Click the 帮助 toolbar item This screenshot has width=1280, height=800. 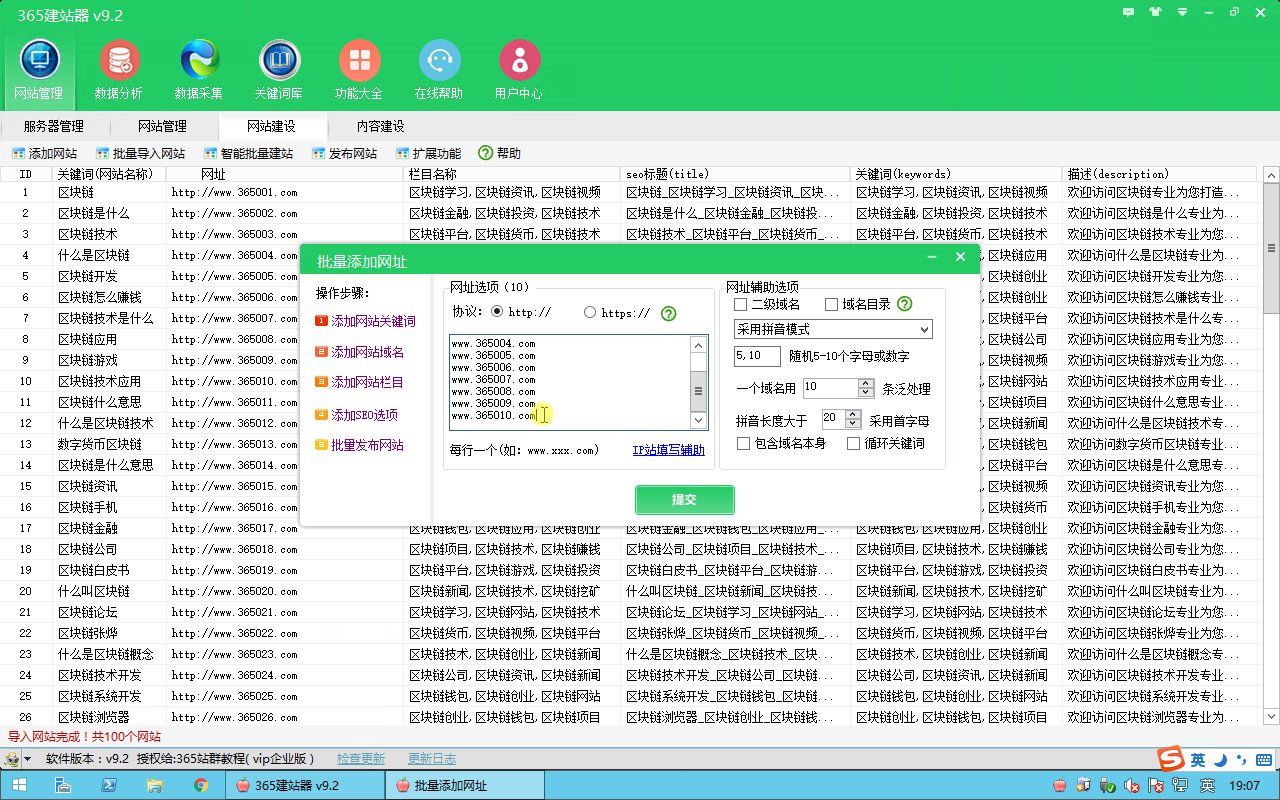pyautogui.click(x=499, y=153)
